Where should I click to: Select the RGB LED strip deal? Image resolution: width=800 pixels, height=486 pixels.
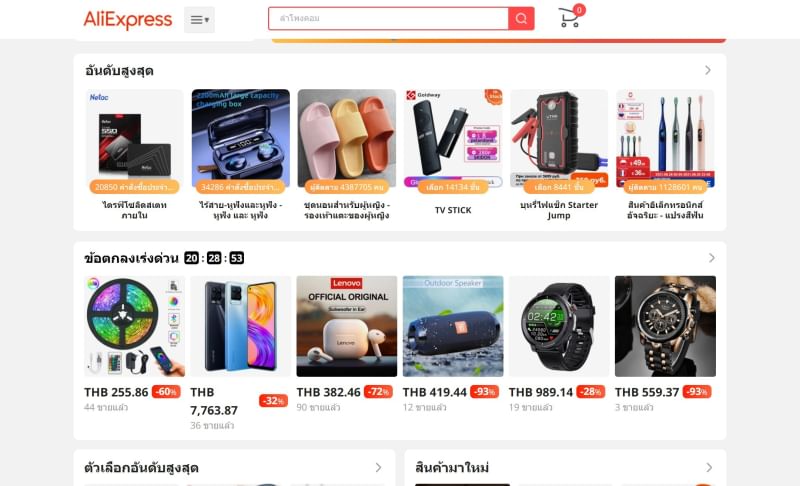tap(135, 326)
